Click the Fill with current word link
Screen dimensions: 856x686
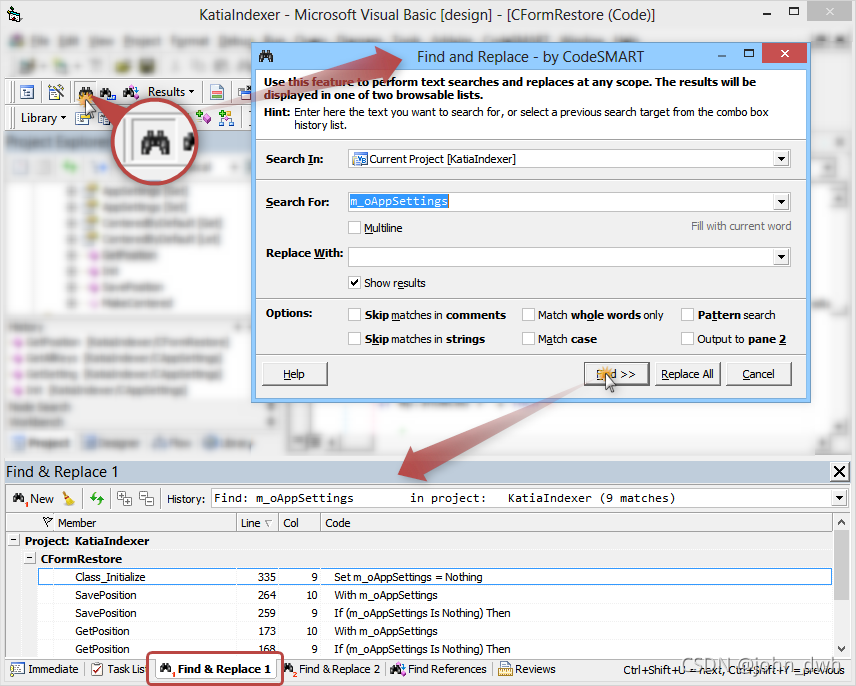740,227
